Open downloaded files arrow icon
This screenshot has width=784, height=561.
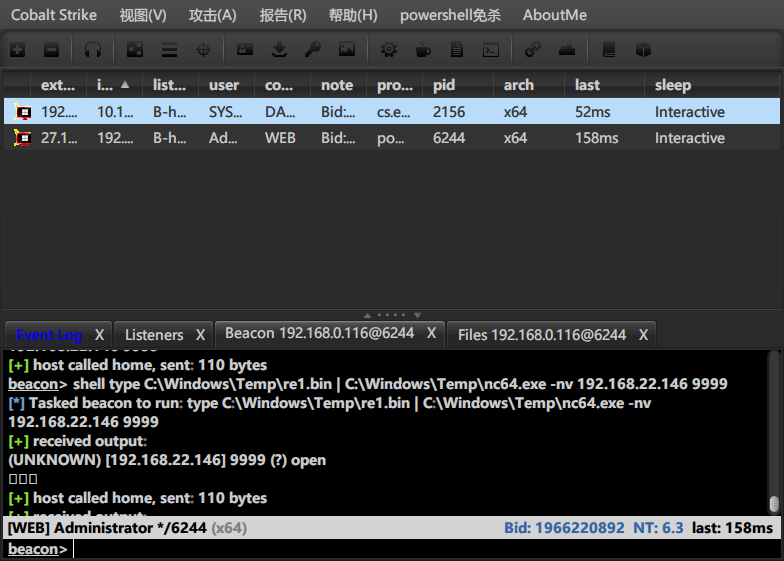point(279,50)
